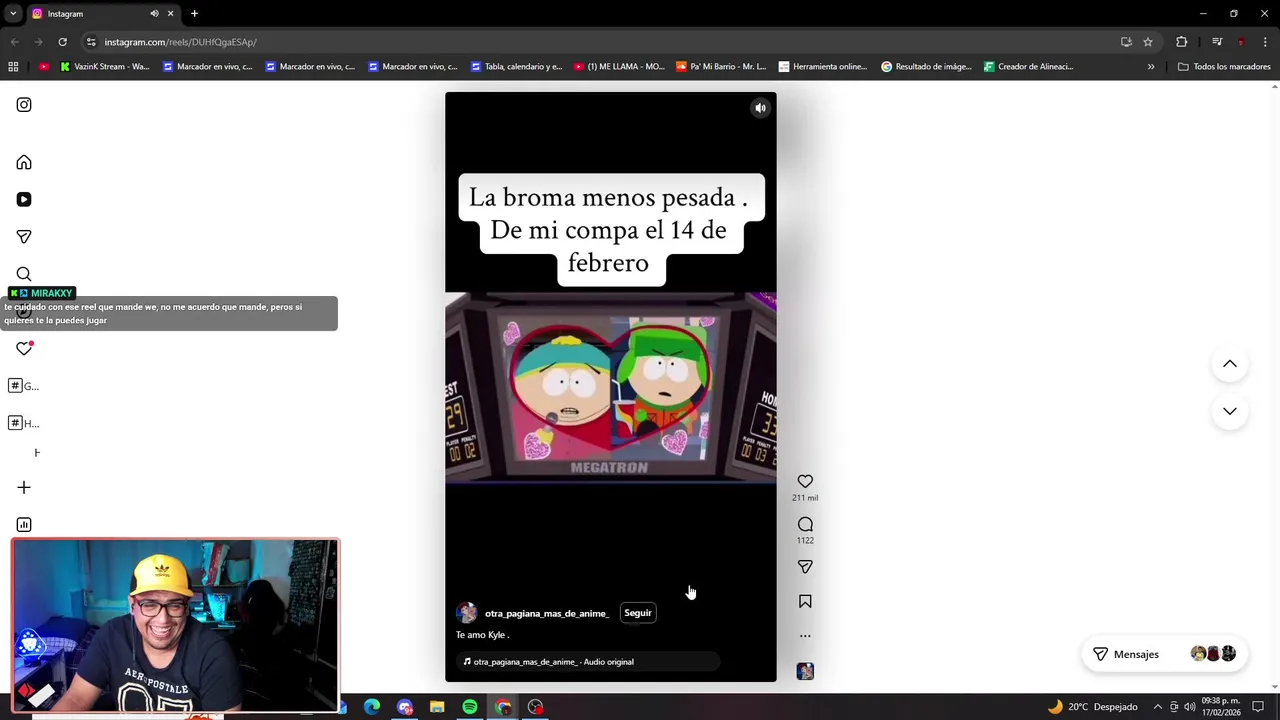Image resolution: width=1280 pixels, height=720 pixels.
Task: Save the reel with the bookmark icon
Action: pyautogui.click(x=805, y=601)
